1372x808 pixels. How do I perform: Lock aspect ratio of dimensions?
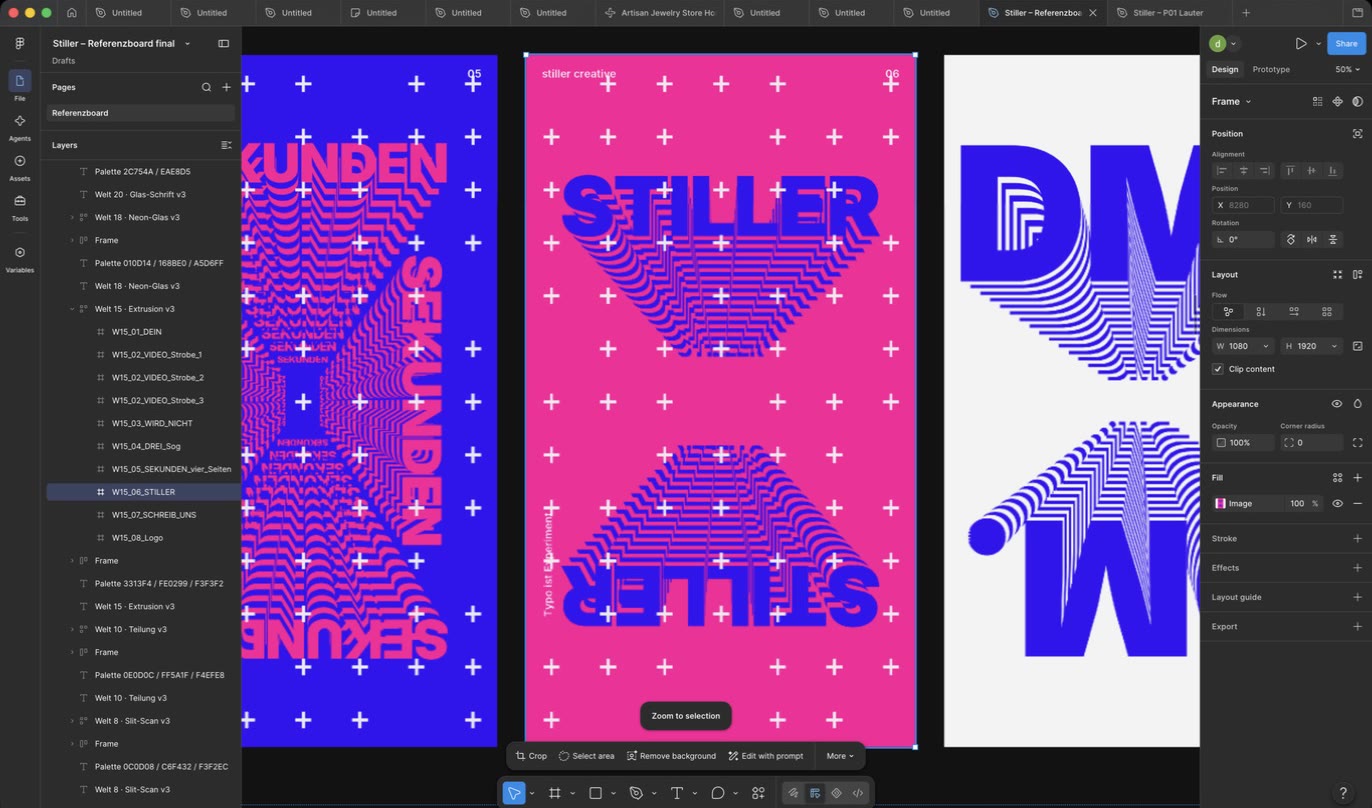(1357, 346)
